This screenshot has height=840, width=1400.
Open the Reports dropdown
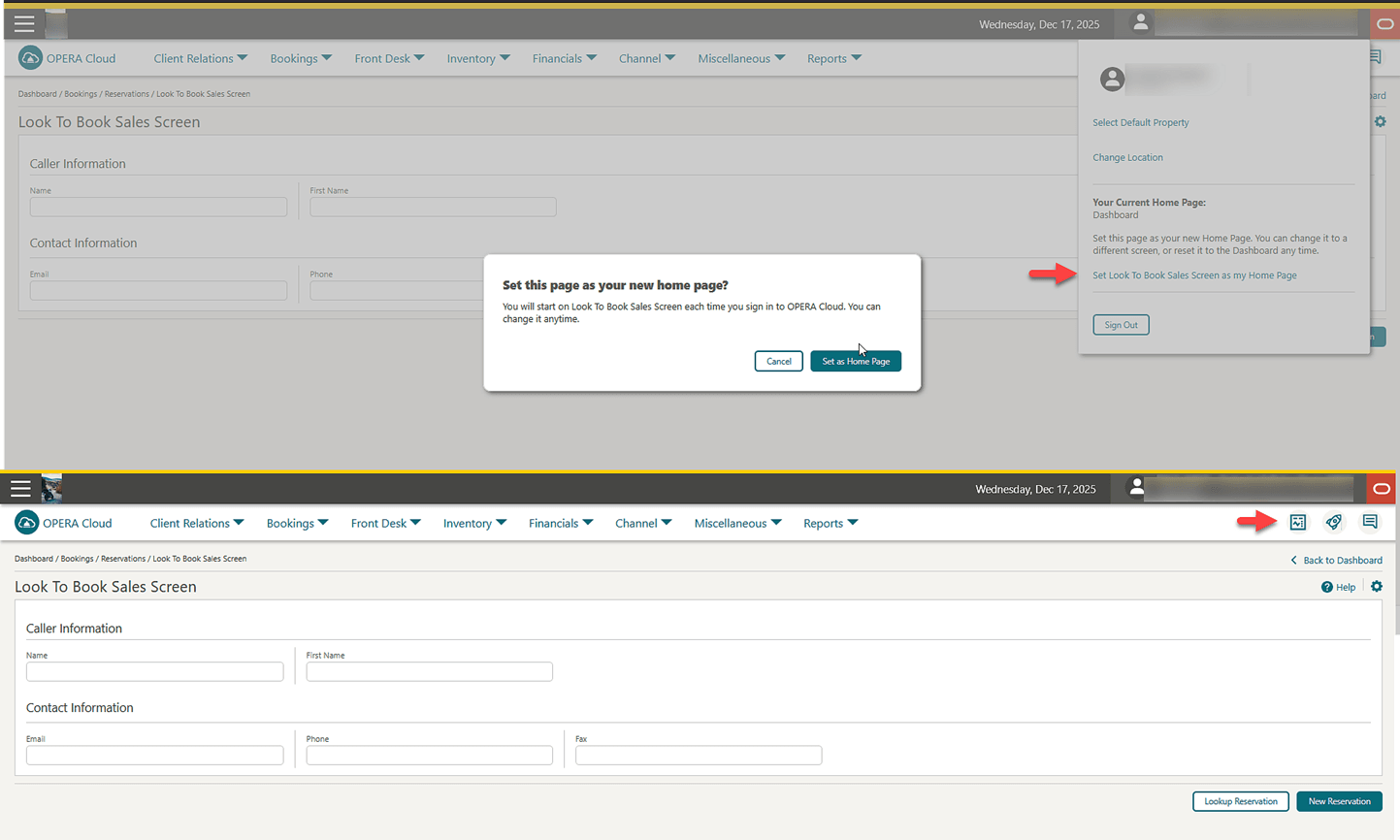[x=830, y=523]
